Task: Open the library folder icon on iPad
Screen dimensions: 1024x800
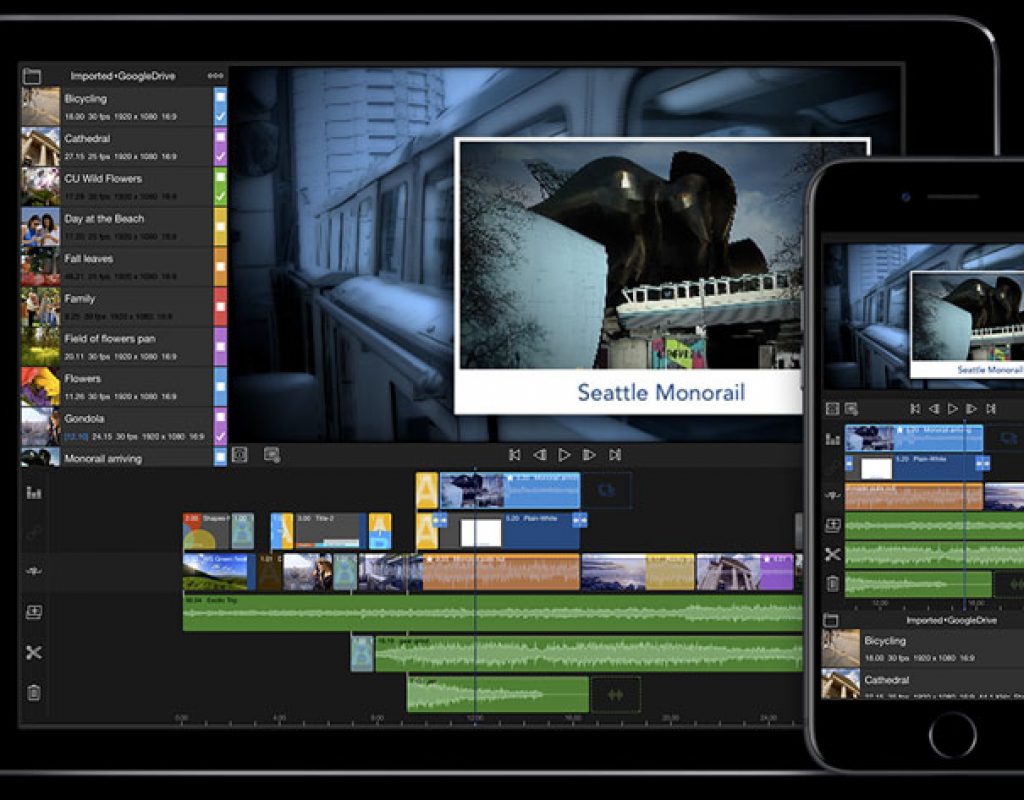Action: (31, 76)
